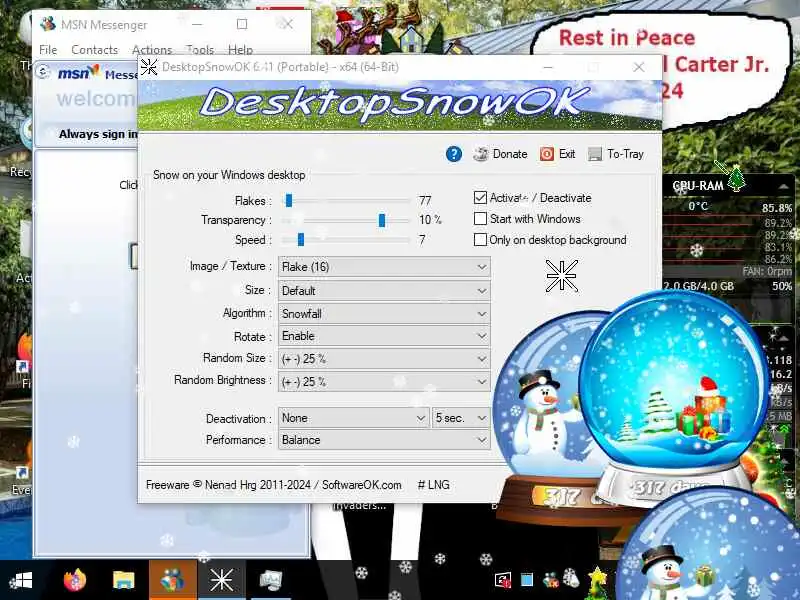Click the Flakes value 77
Viewport: 800px width, 600px height.
pos(425,201)
